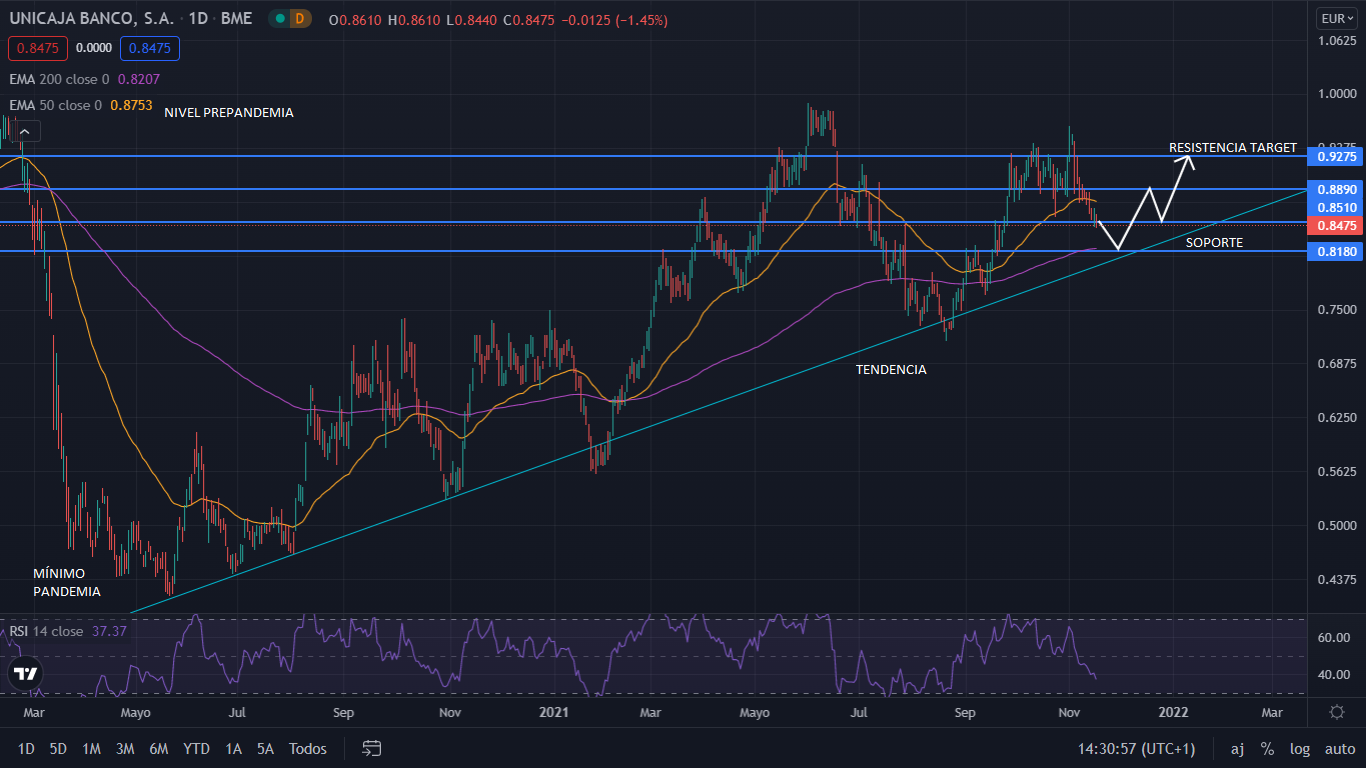Toggle the log scale option

pyautogui.click(x=1300, y=749)
